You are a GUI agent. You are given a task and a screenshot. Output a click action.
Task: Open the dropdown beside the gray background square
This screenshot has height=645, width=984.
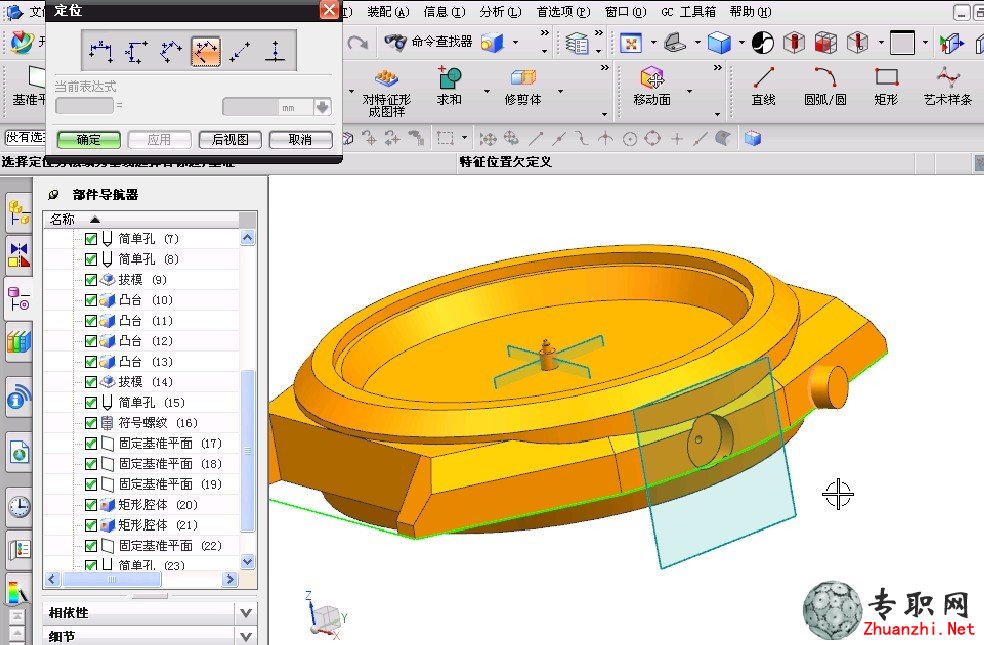pyautogui.click(x=925, y=43)
